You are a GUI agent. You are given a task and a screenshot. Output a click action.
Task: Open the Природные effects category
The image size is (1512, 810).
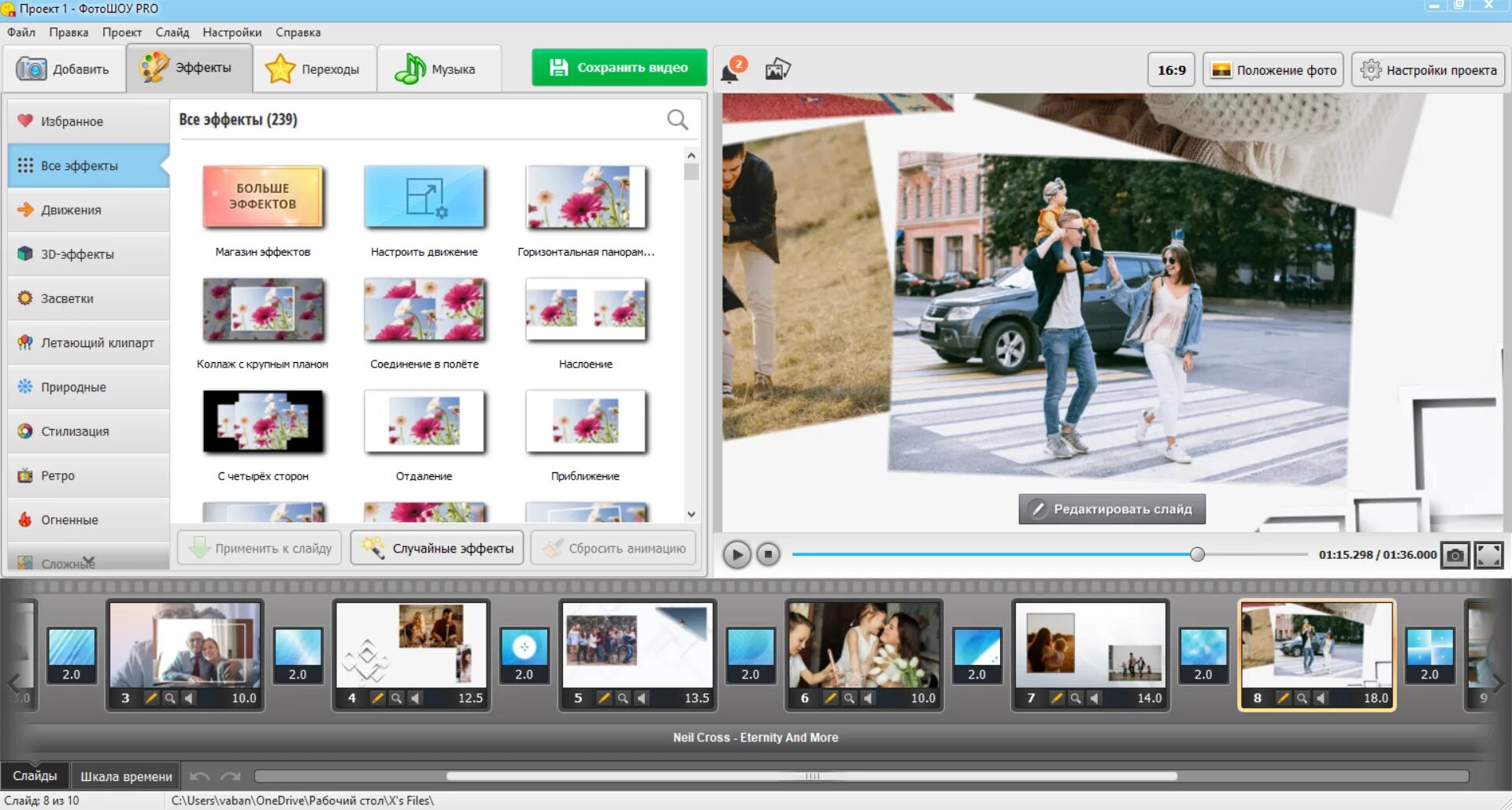pos(89,387)
